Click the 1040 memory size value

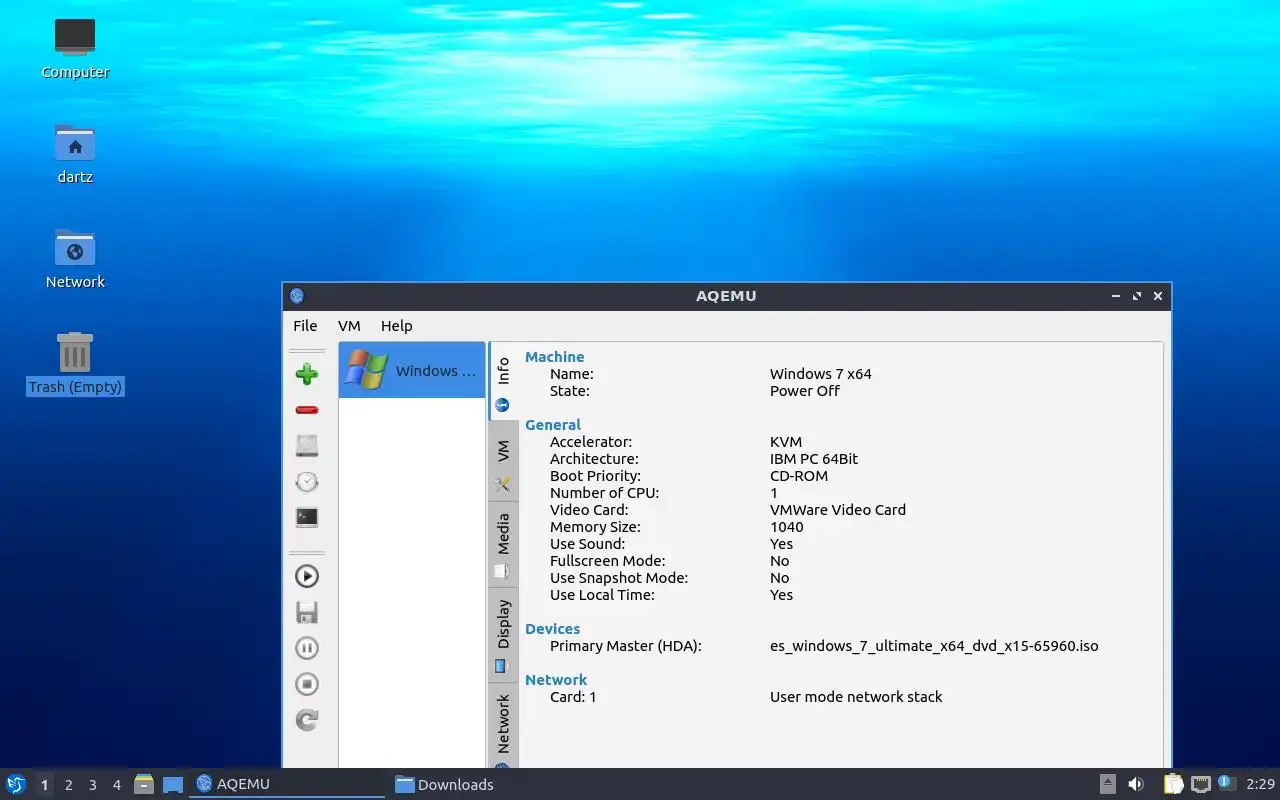click(787, 527)
